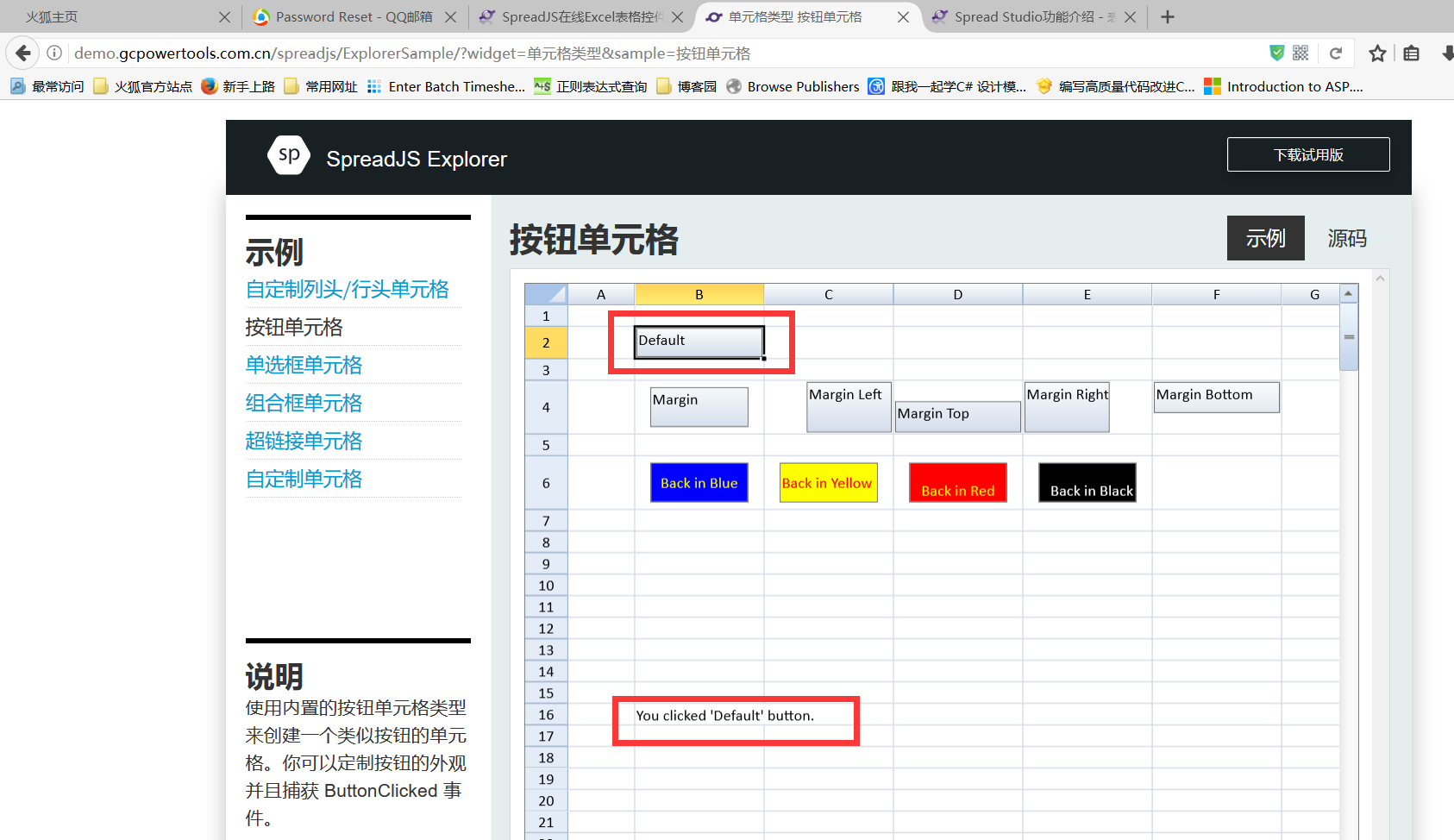Open Introduction to ASP.... bookmark
Screen dimensions: 1454x840
click(1284, 86)
